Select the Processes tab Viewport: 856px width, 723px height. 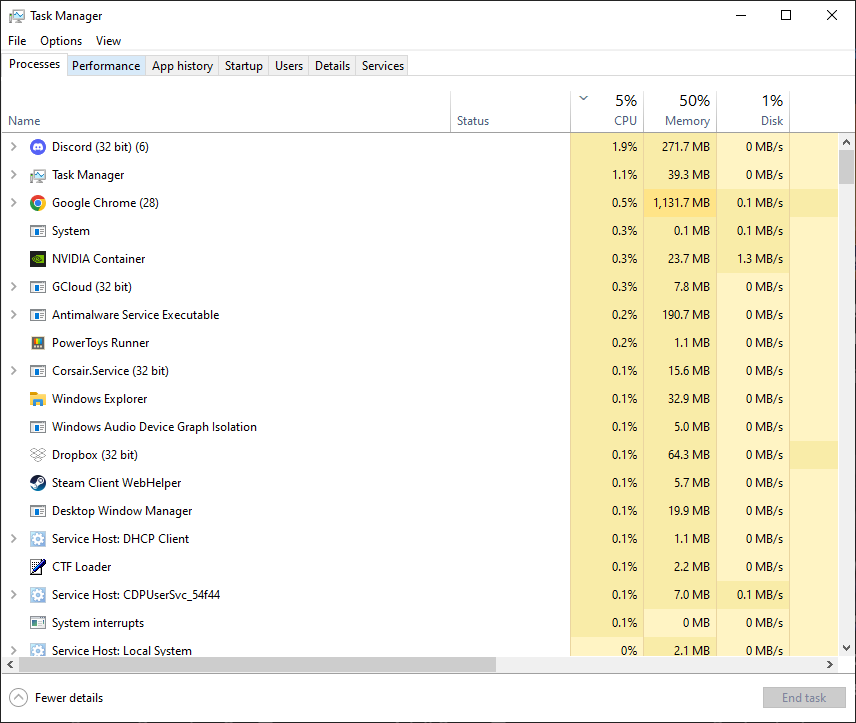[34, 64]
